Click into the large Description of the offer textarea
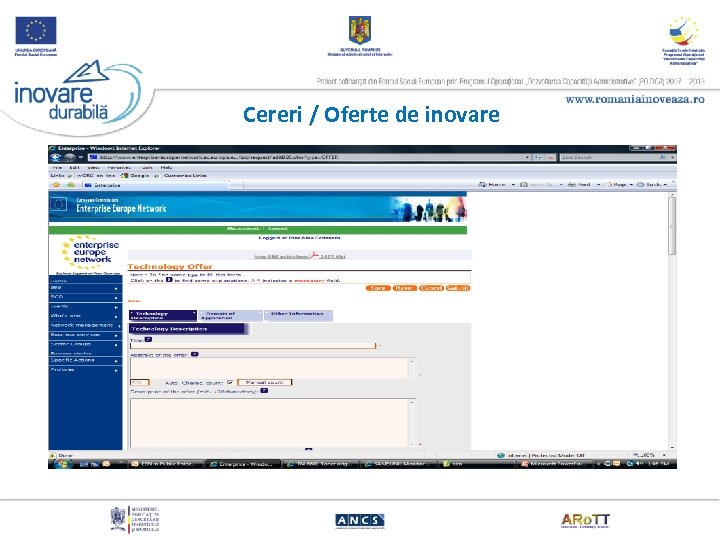The height and width of the screenshot is (540, 720). [x=273, y=422]
